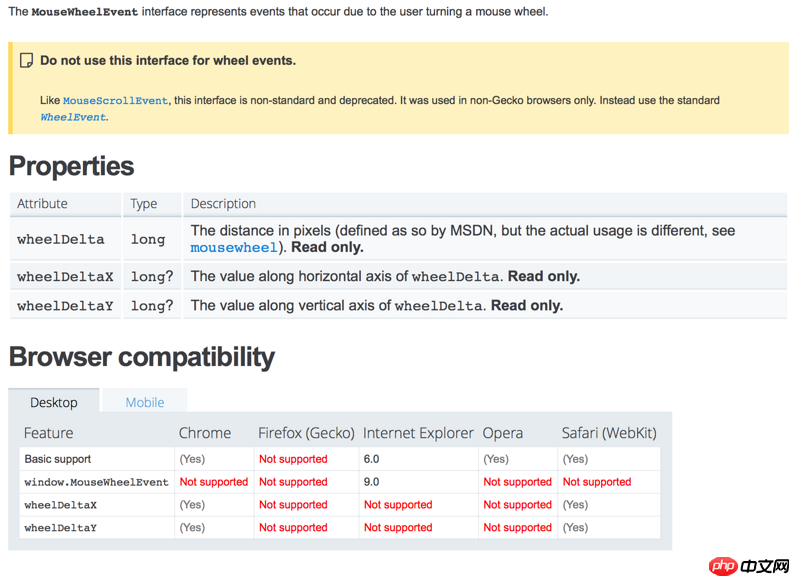
Task: Open the mousewheel link in the wheelDelta description
Action: 233,248
